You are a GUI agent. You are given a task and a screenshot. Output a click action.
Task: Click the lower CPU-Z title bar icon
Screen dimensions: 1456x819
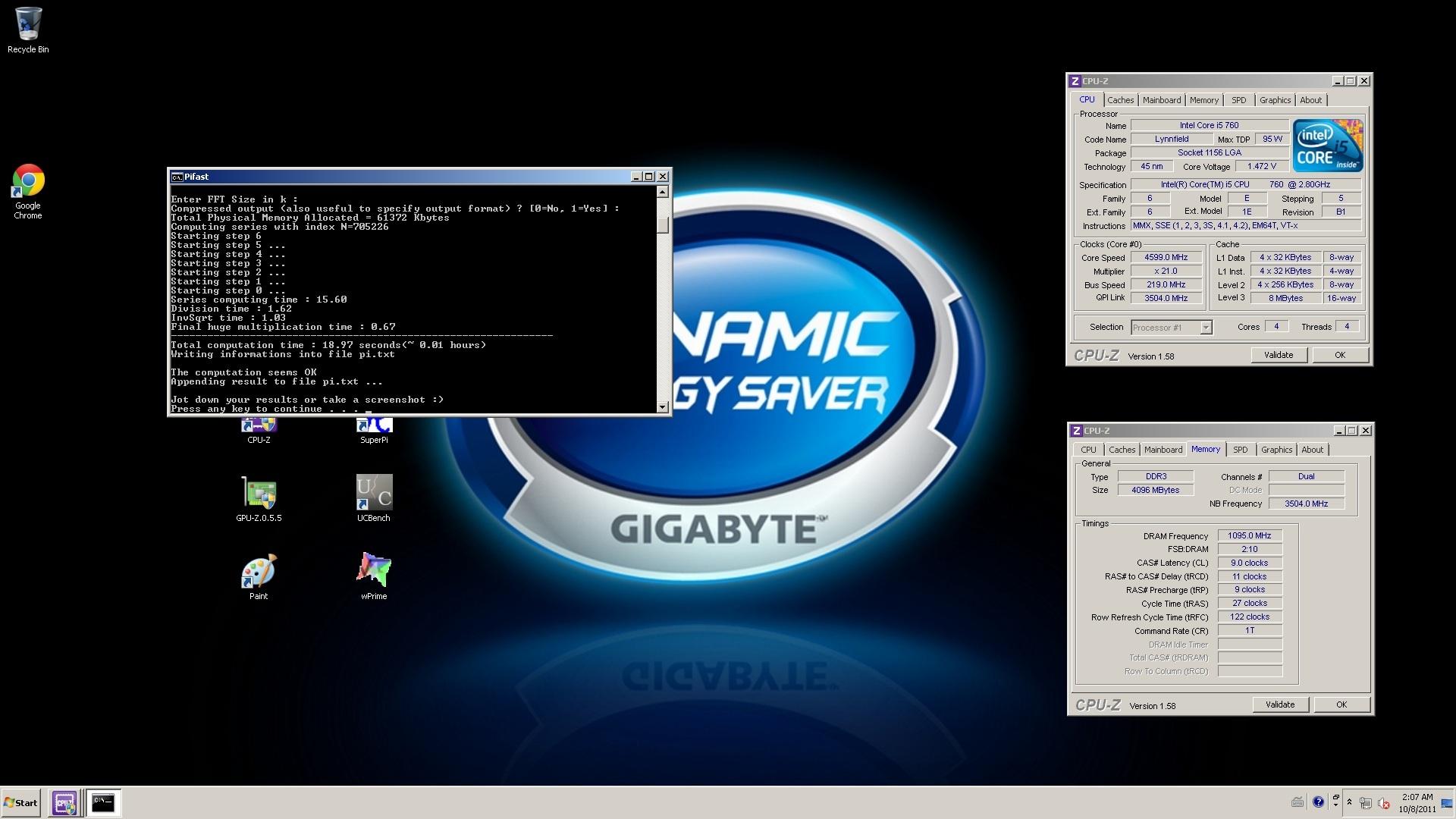(x=1077, y=431)
